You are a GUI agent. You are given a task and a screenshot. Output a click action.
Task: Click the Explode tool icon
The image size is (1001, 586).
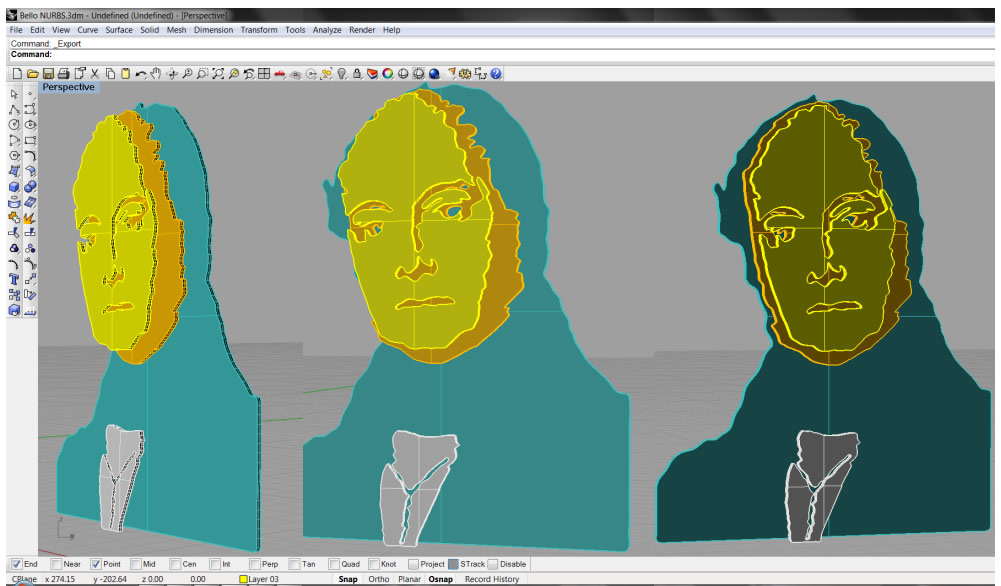click(x=29, y=218)
